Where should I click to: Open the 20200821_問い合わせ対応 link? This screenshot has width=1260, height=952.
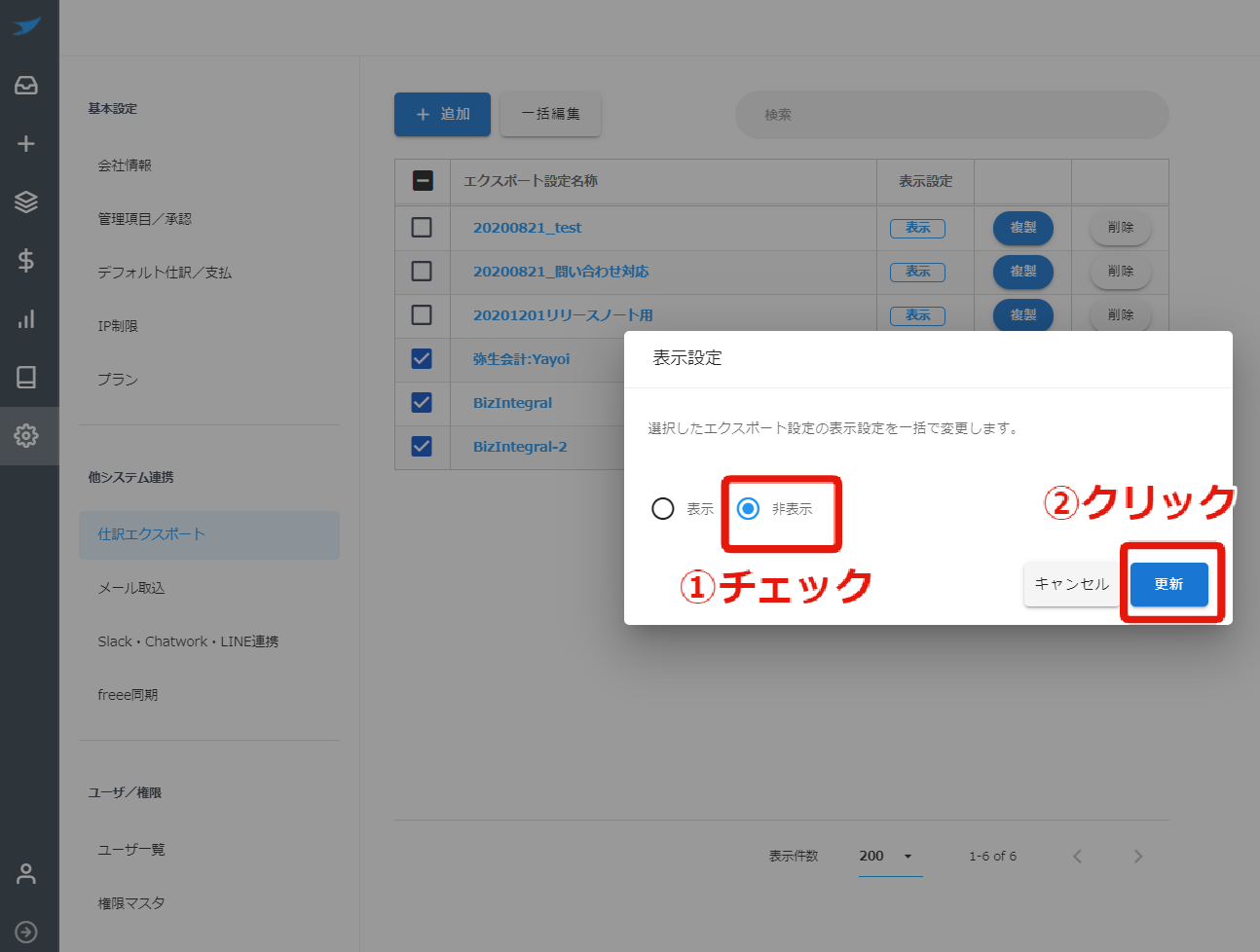pyautogui.click(x=561, y=272)
